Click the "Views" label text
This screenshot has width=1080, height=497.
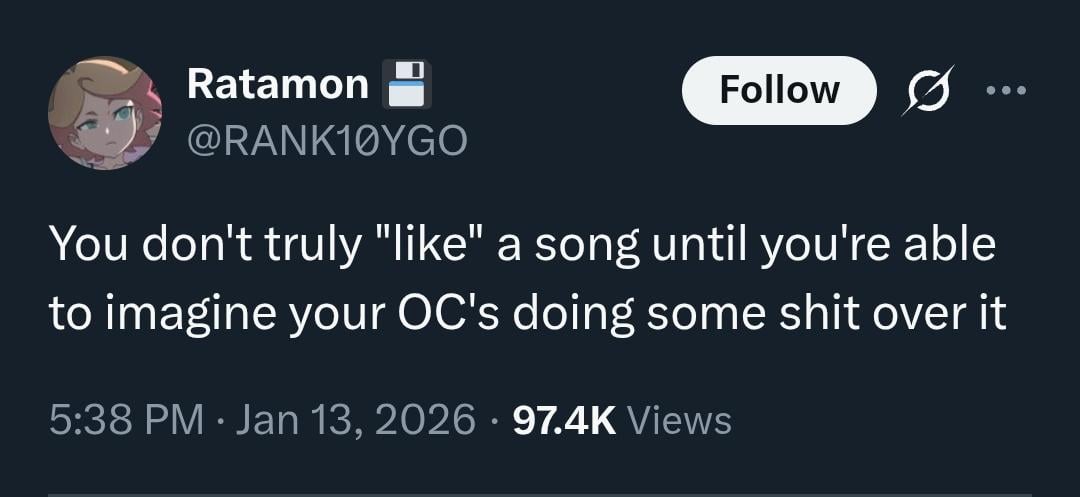[x=679, y=420]
